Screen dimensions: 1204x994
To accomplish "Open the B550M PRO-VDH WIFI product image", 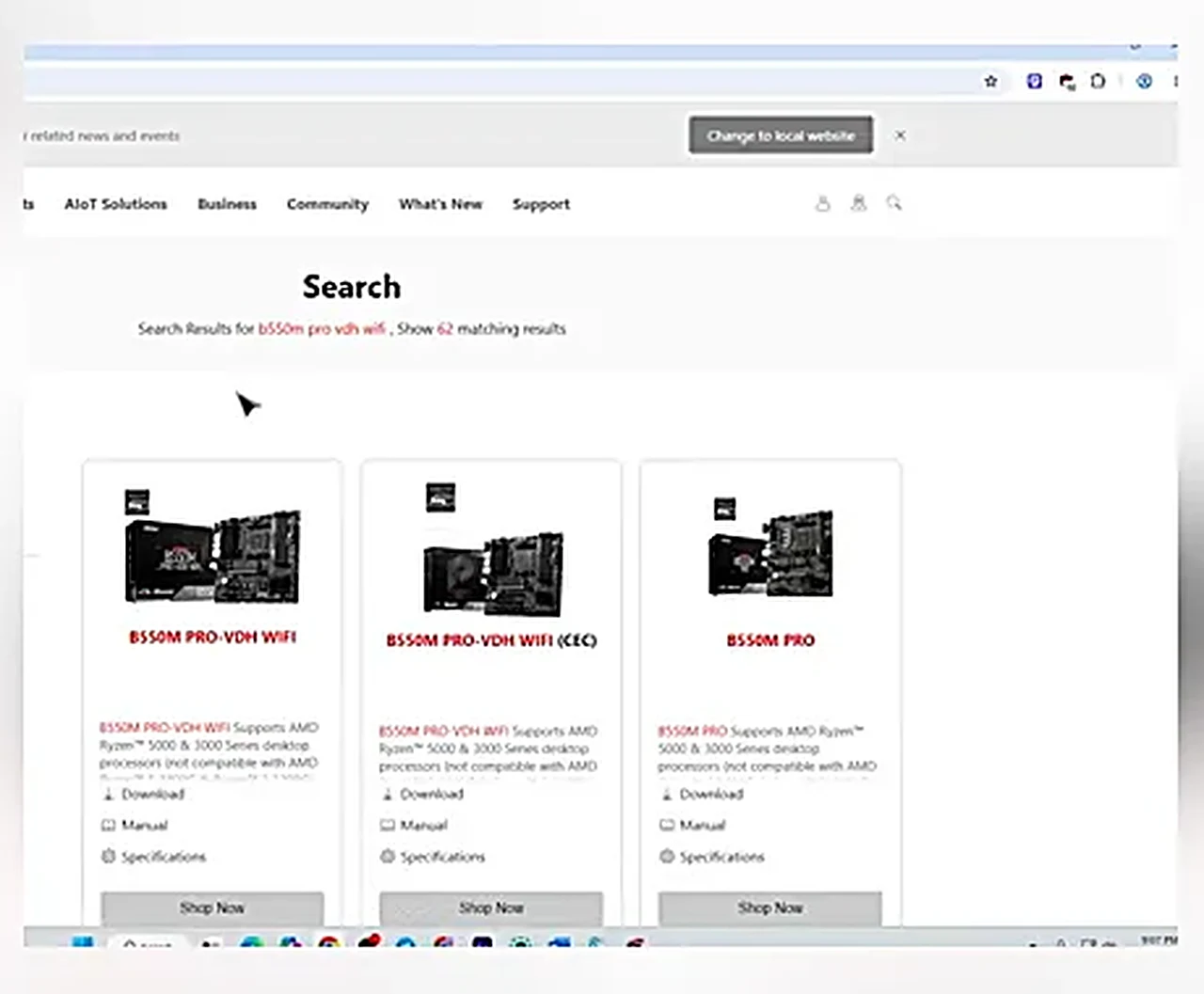I will (x=213, y=547).
